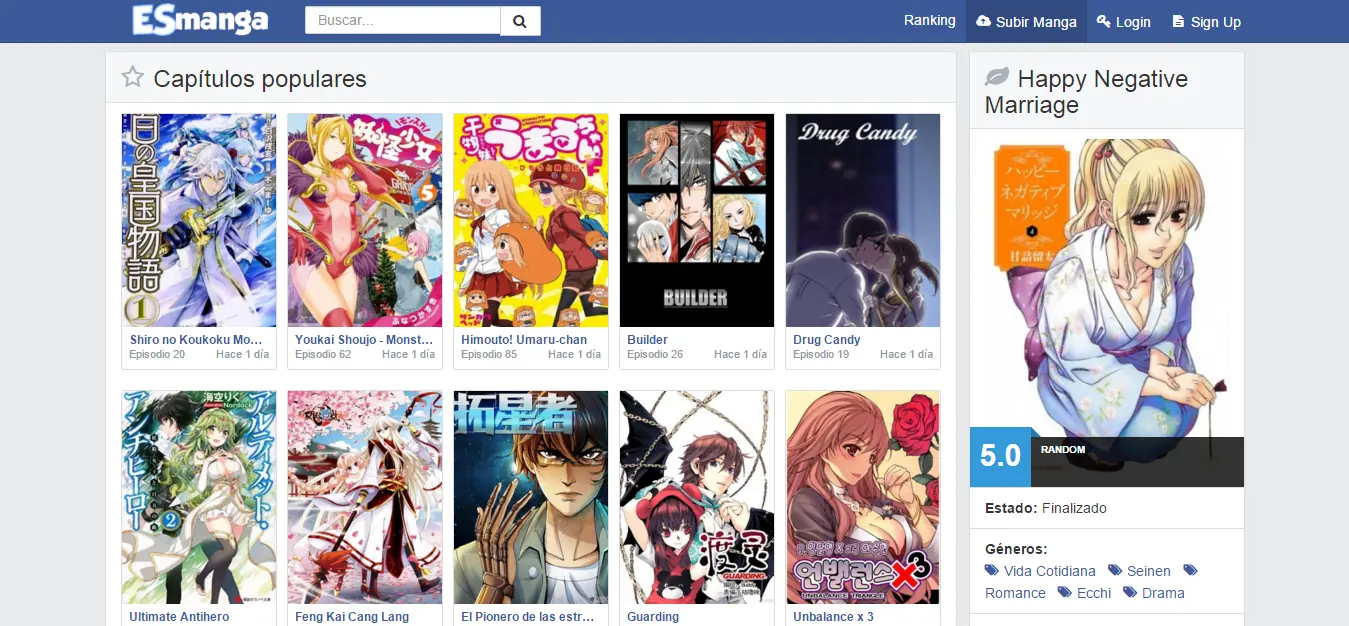Click the magnifier search button
This screenshot has height=626, width=1349.
point(520,21)
